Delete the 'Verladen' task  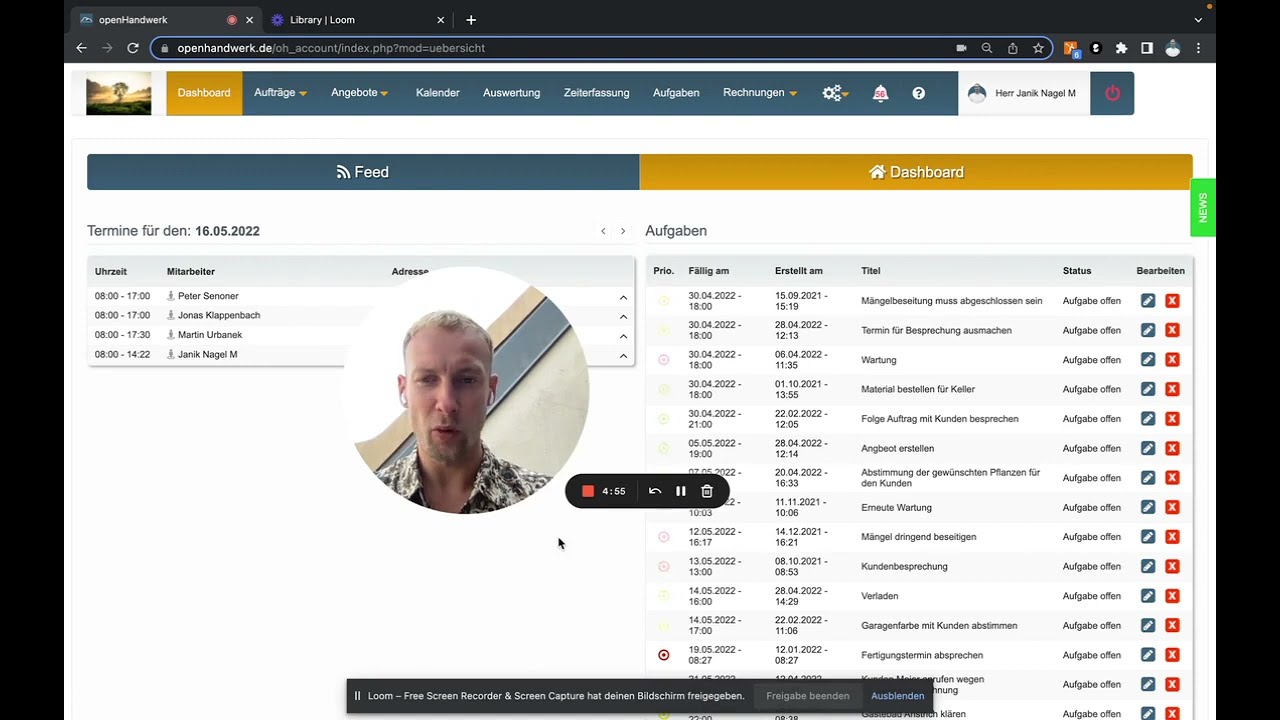pyautogui.click(x=1172, y=596)
